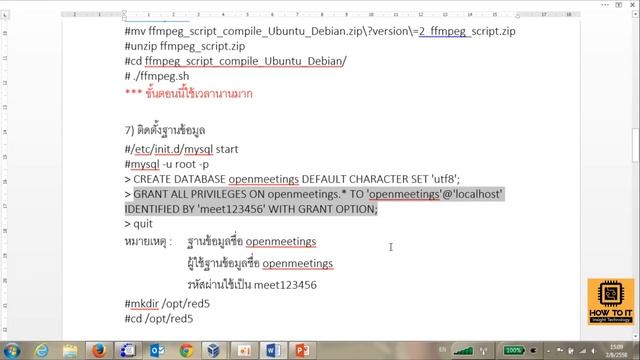Click the '#cd /opt/red5' line

pos(159,319)
